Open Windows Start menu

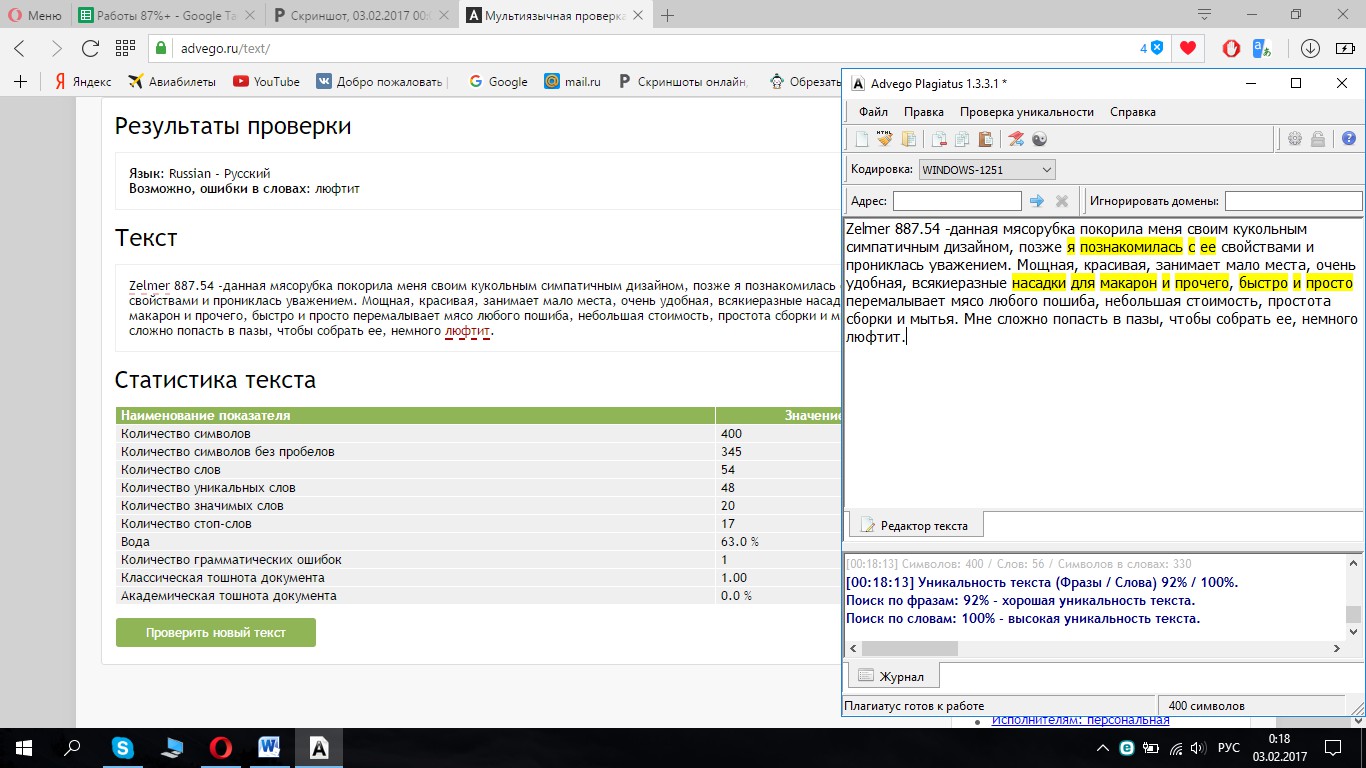[x=23, y=747]
